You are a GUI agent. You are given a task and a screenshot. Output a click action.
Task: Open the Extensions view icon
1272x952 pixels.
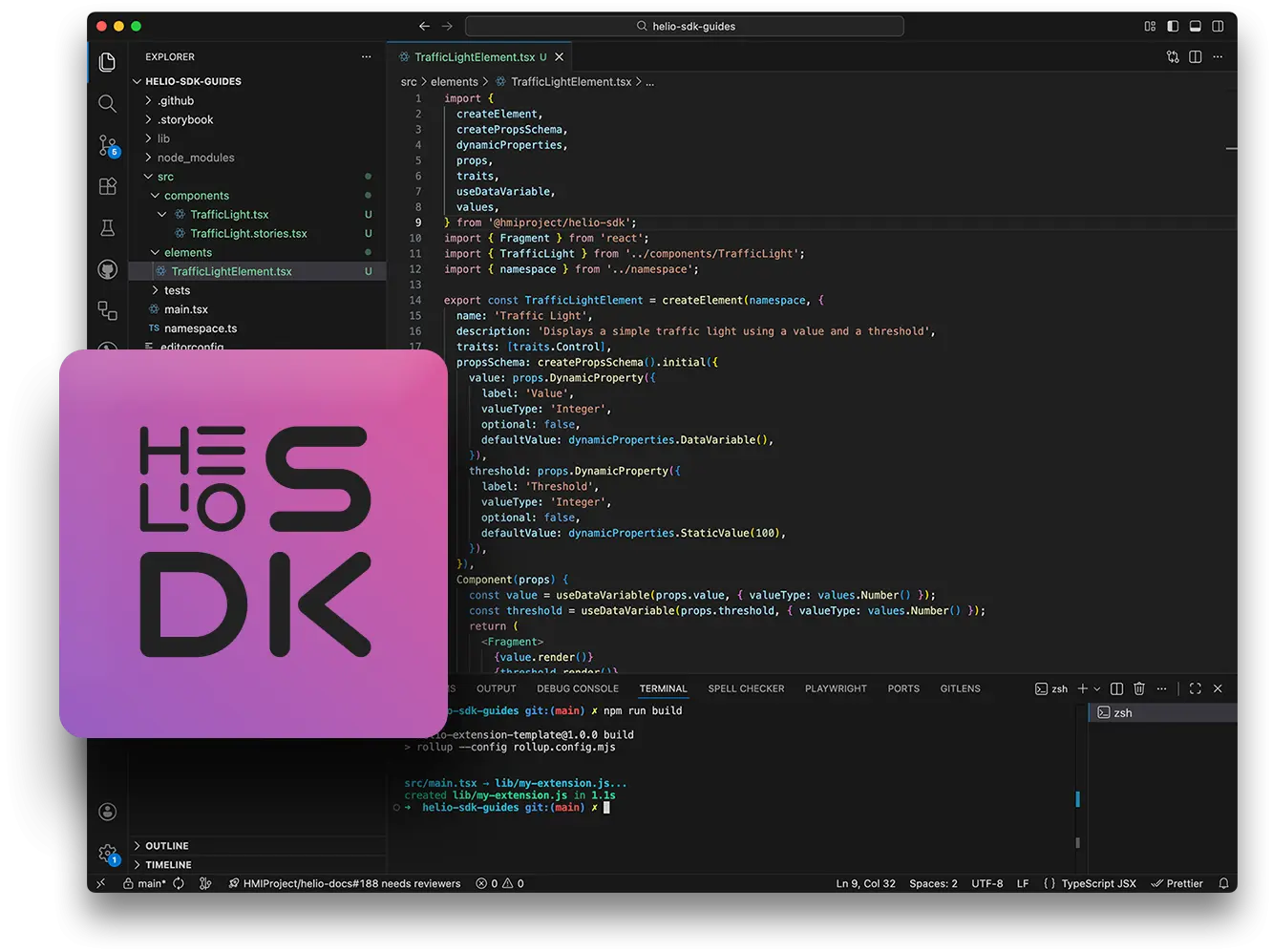[108, 186]
